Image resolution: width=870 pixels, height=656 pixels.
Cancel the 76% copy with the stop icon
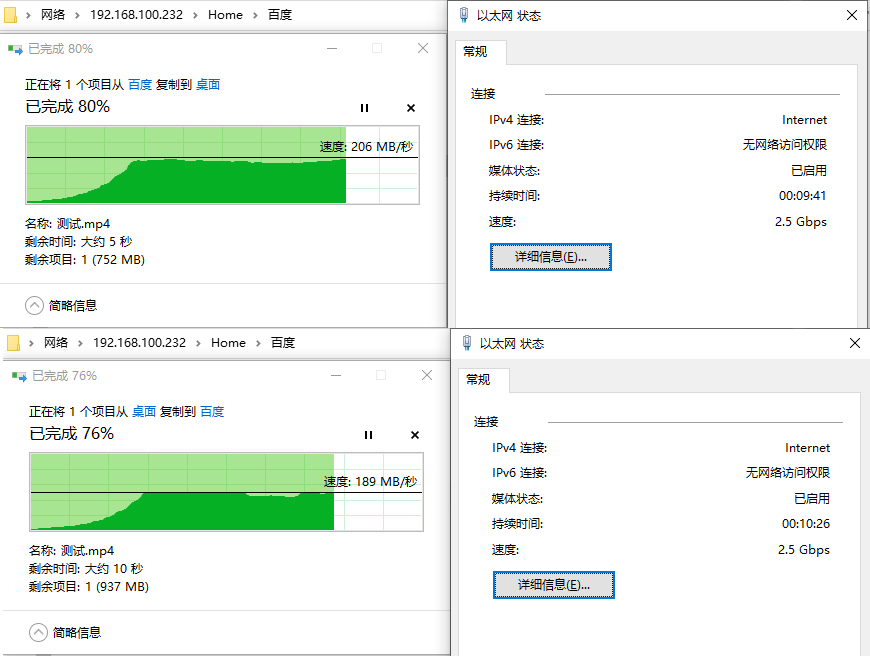click(414, 435)
